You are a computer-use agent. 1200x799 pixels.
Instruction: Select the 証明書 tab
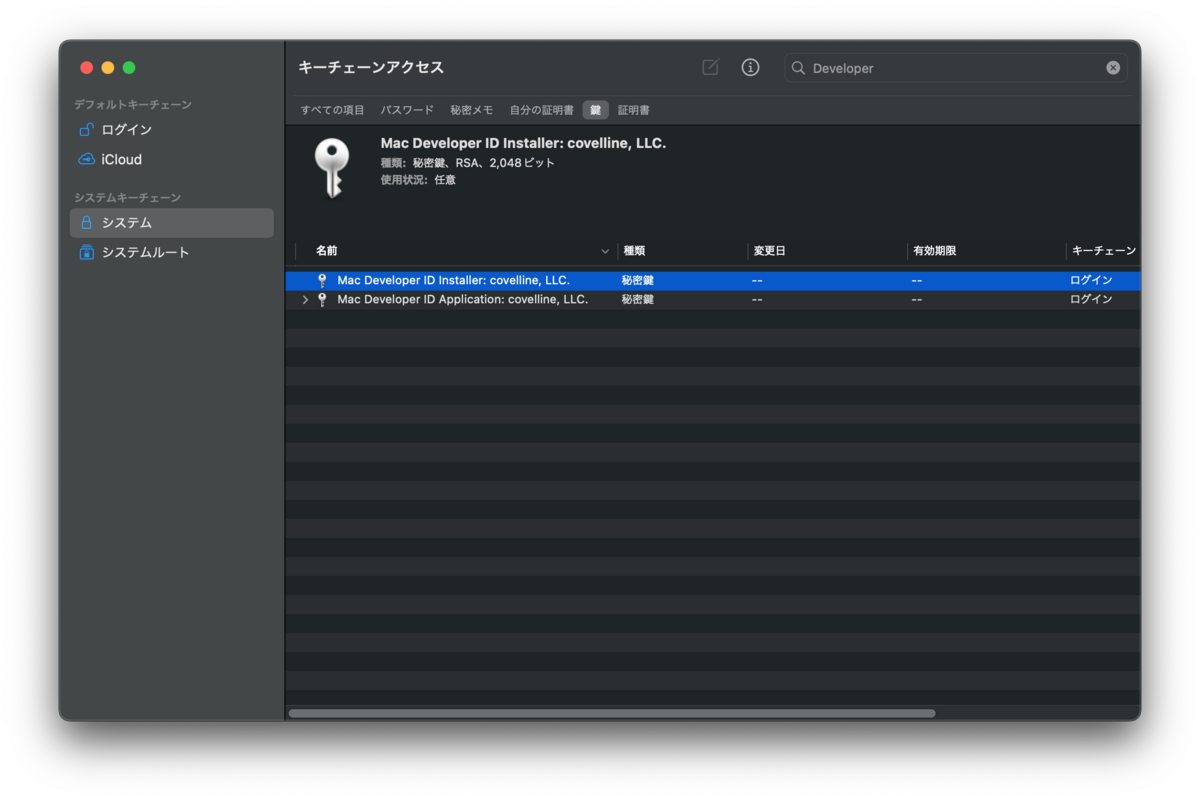634,110
